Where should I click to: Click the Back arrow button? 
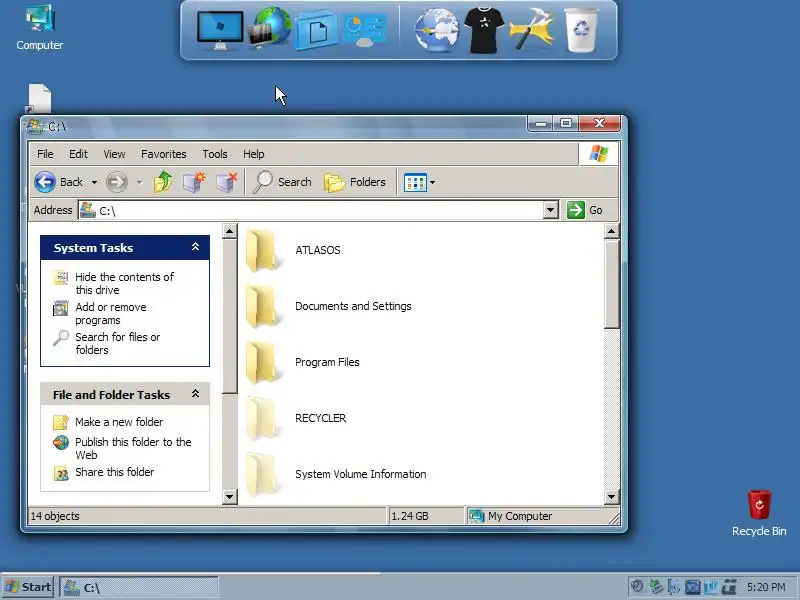(45, 182)
